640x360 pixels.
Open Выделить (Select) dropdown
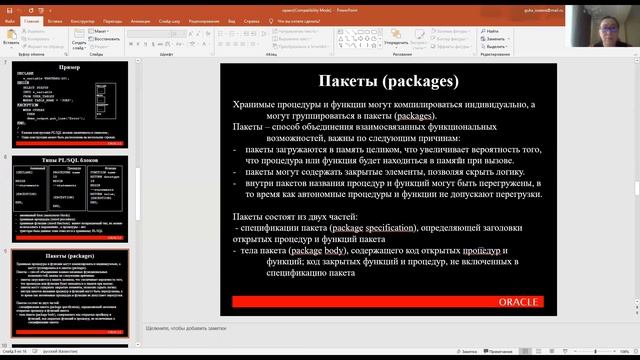point(494,47)
